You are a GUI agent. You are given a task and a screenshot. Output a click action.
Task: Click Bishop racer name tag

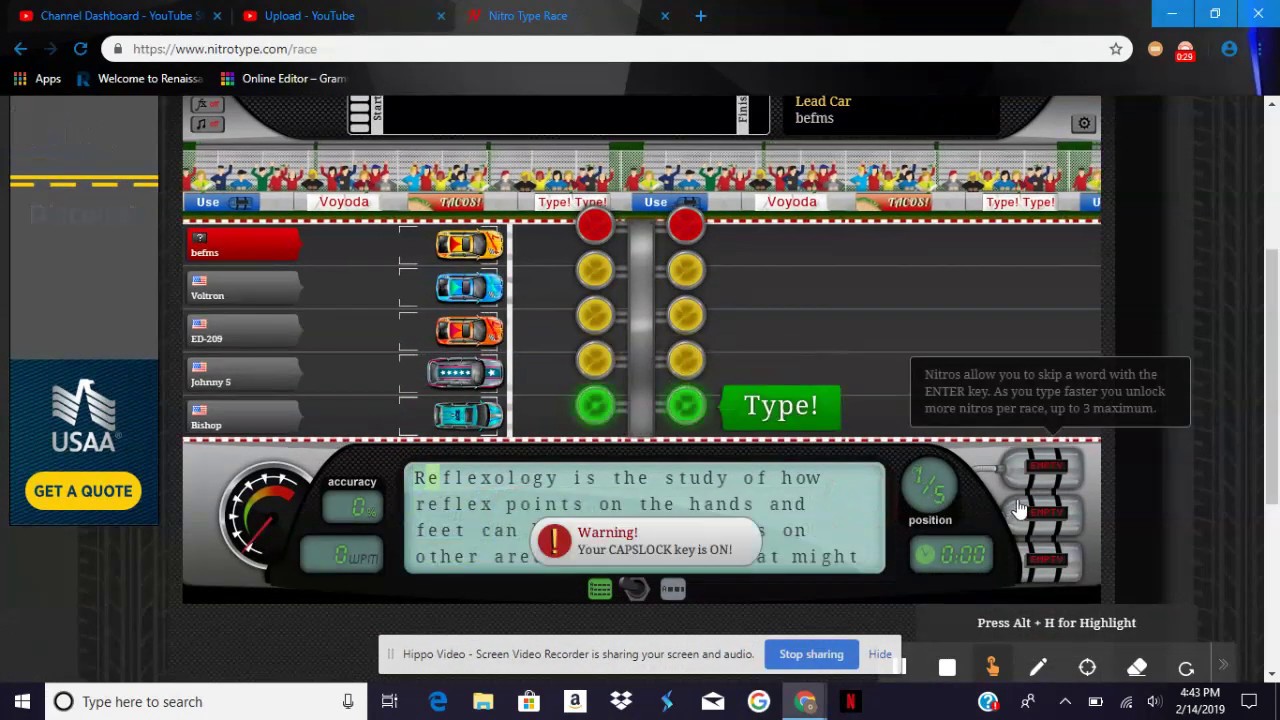coord(244,417)
